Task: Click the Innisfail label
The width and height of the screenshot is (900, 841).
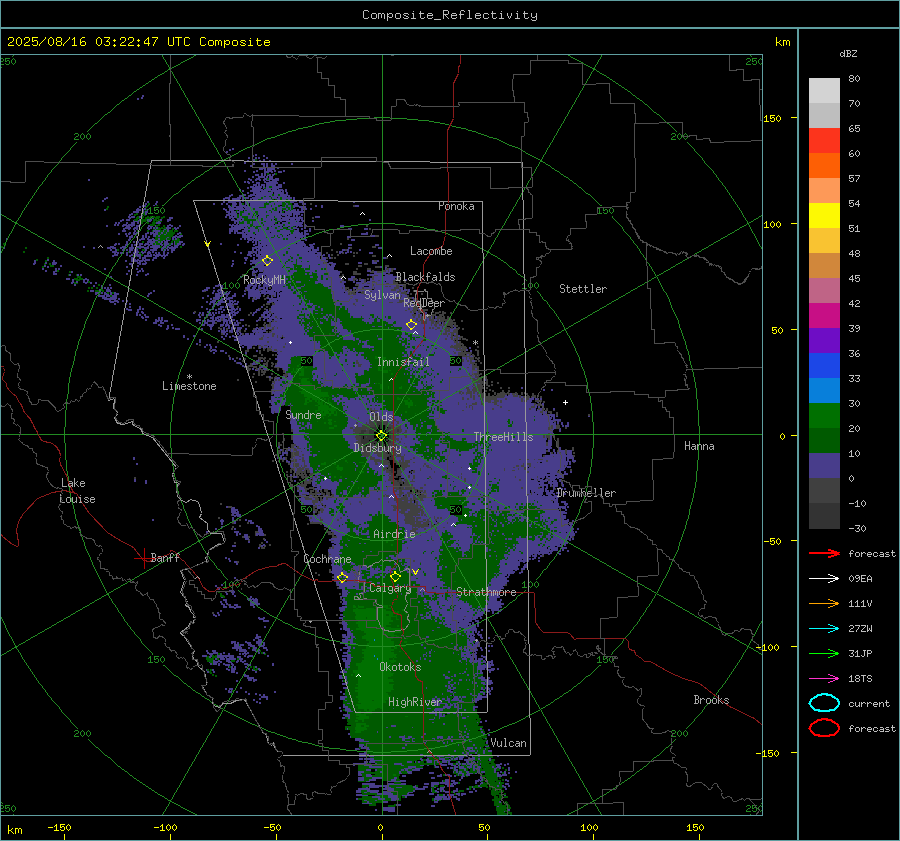Action: coord(403,362)
